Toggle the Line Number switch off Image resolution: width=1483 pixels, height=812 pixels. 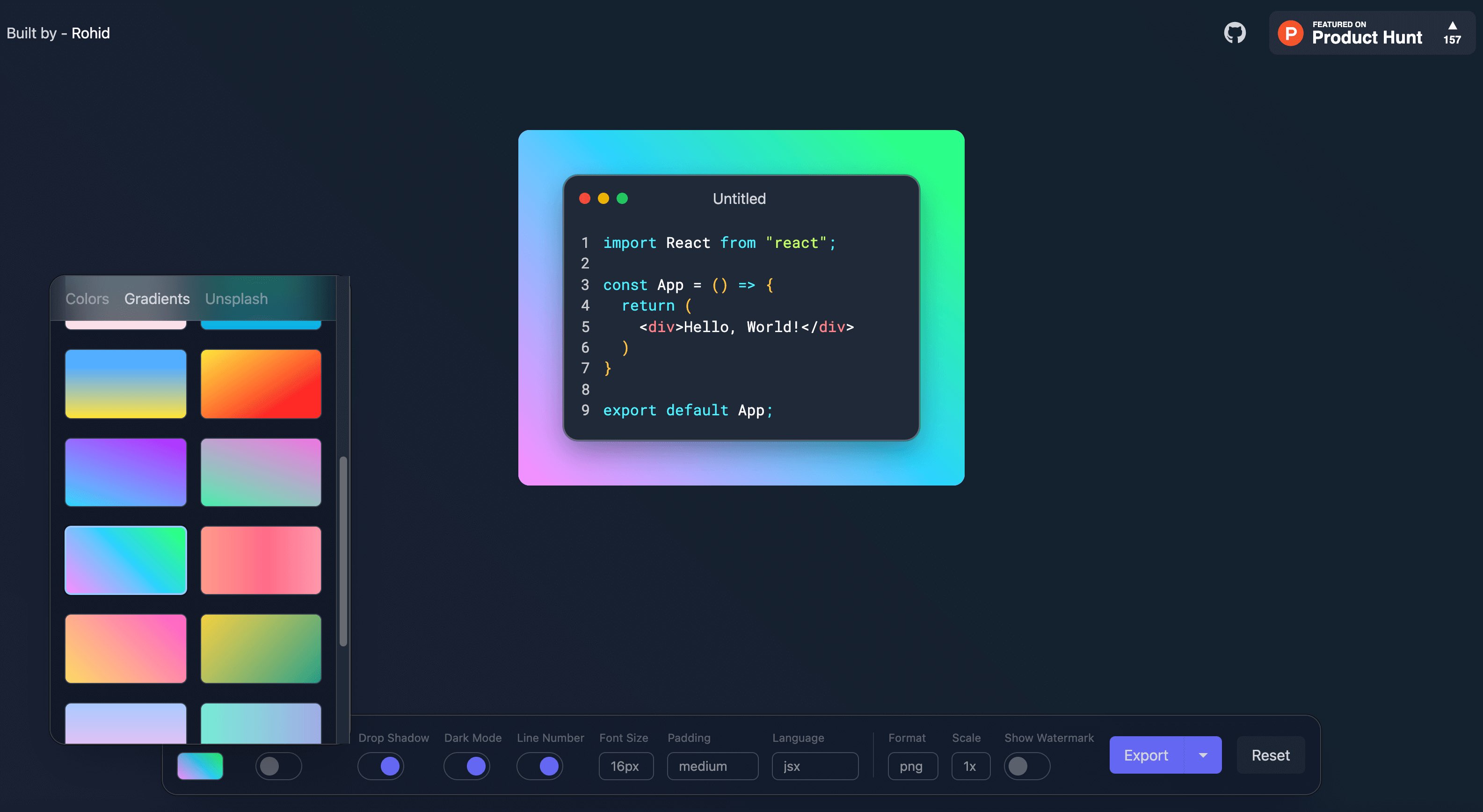click(x=539, y=766)
